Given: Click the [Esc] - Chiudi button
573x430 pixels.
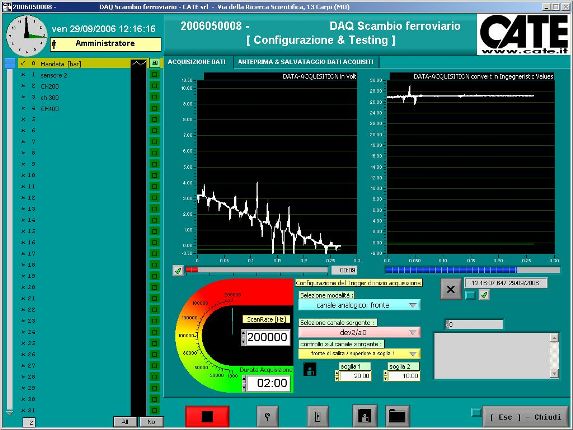Looking at the screenshot, I should point(525,417).
